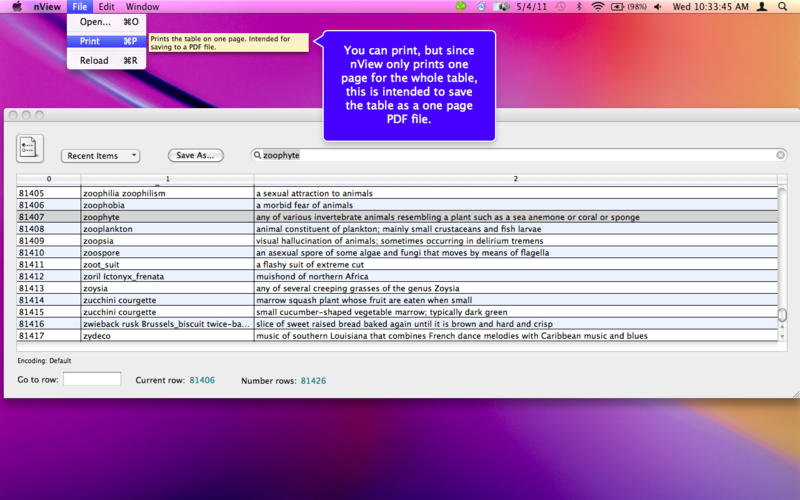Click definition 'a flashy suit of extreme cut'

310,264
